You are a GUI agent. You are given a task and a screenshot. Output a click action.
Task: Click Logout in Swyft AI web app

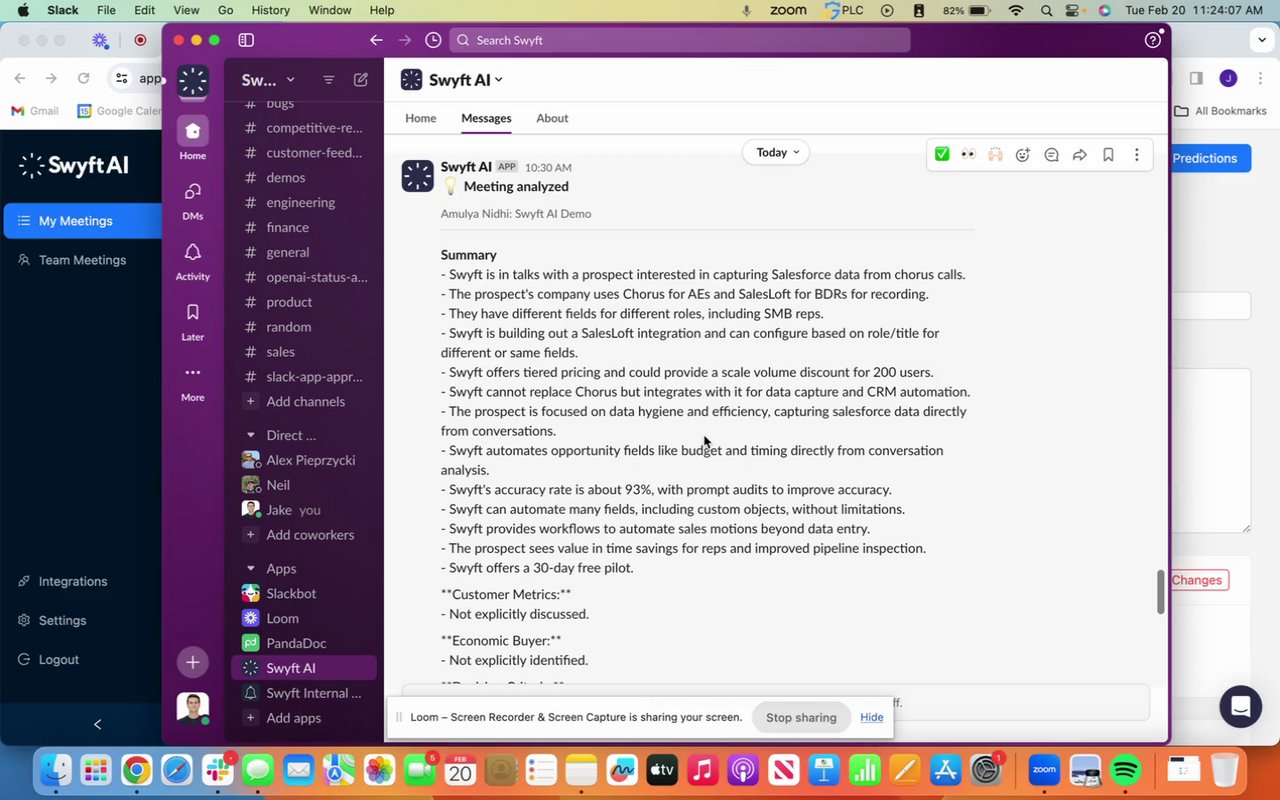click(x=59, y=660)
